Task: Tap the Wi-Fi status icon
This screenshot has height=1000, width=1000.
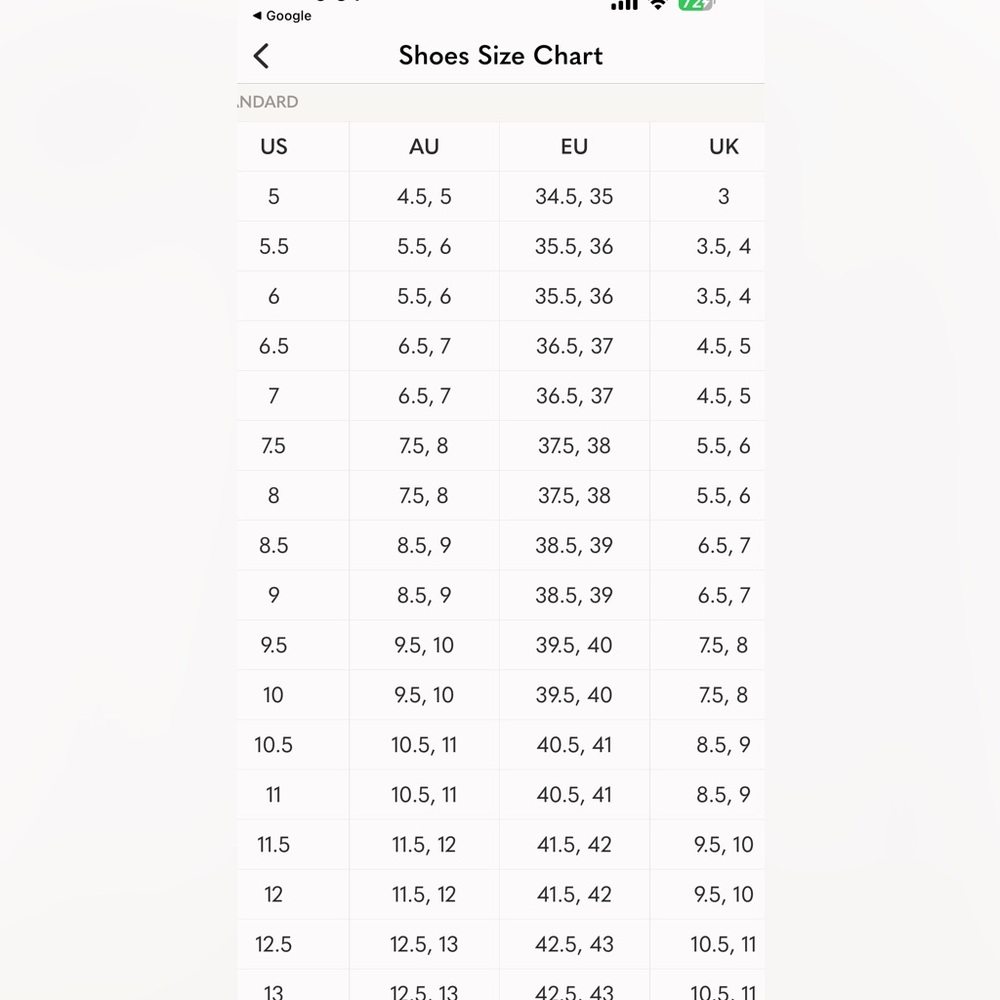Action: (x=657, y=4)
